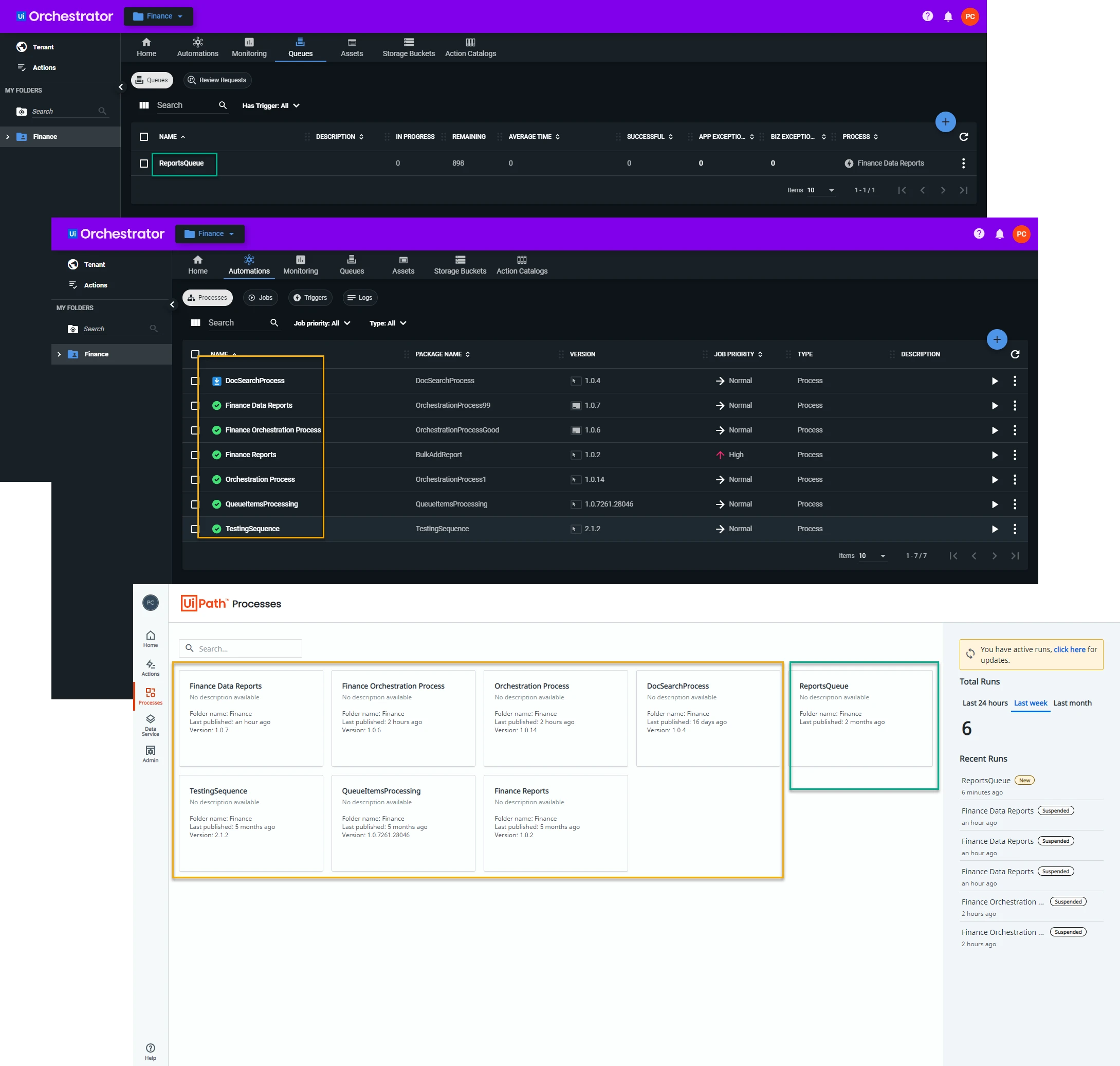Open Assets tab in Queues window
1120x1066 pixels.
352,47
